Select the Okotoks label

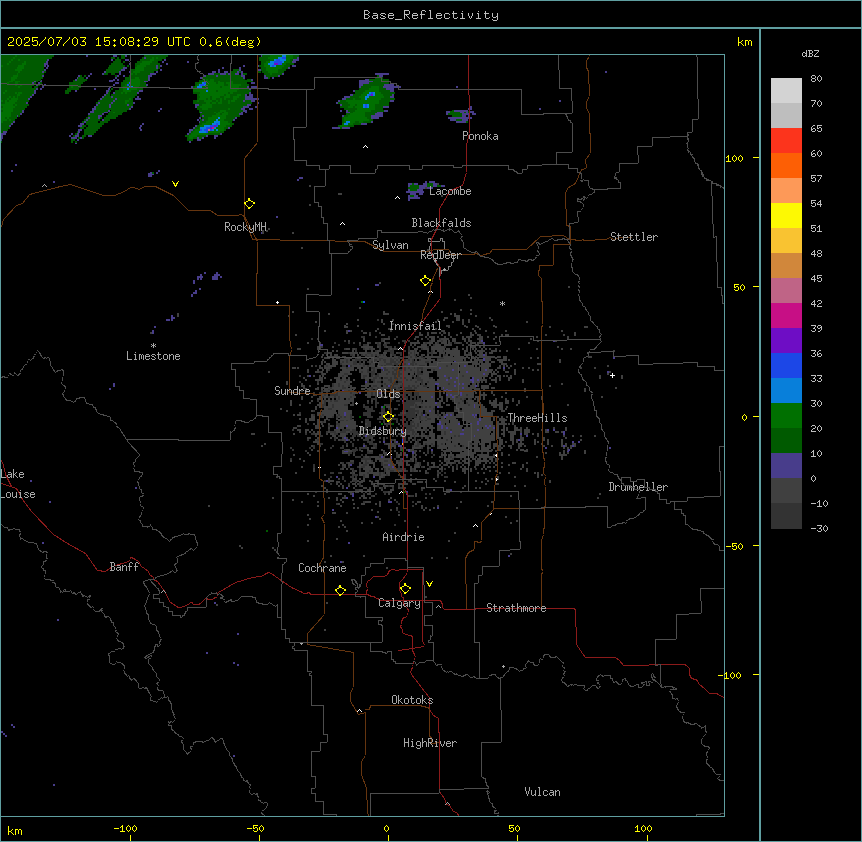[x=412, y=700]
